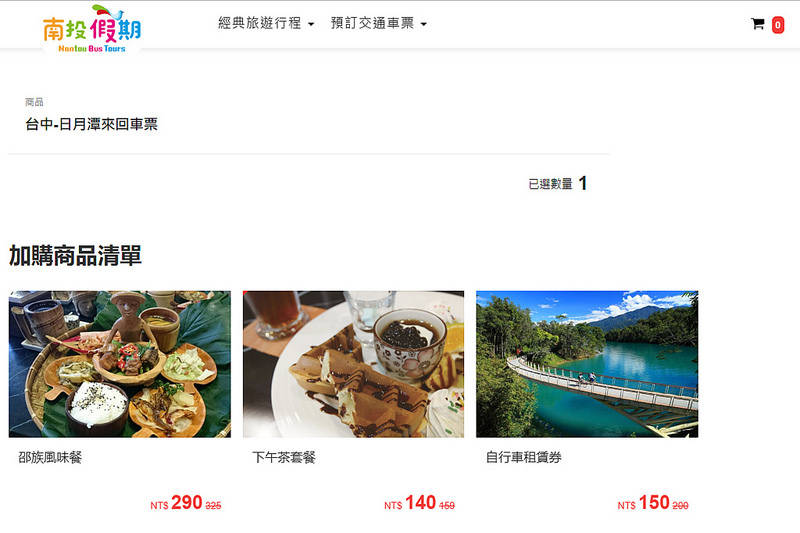Click the 加購商品清單 section heading

pyautogui.click(x=75, y=256)
